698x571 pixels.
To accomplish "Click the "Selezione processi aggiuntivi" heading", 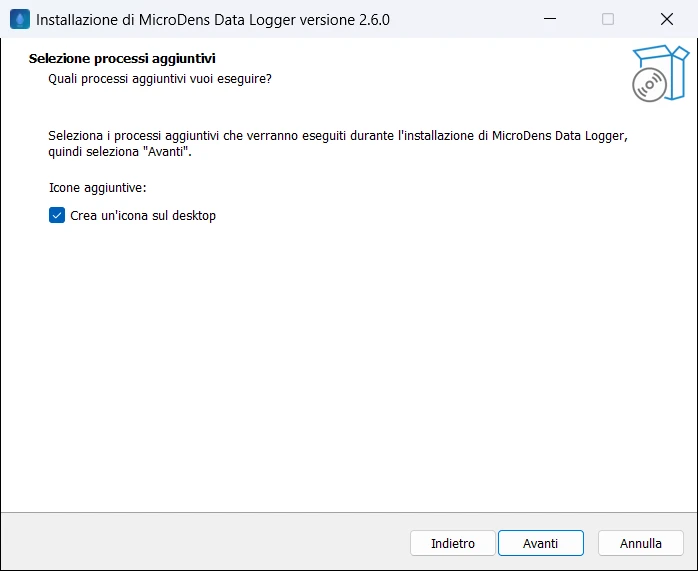I will coord(122,59).
